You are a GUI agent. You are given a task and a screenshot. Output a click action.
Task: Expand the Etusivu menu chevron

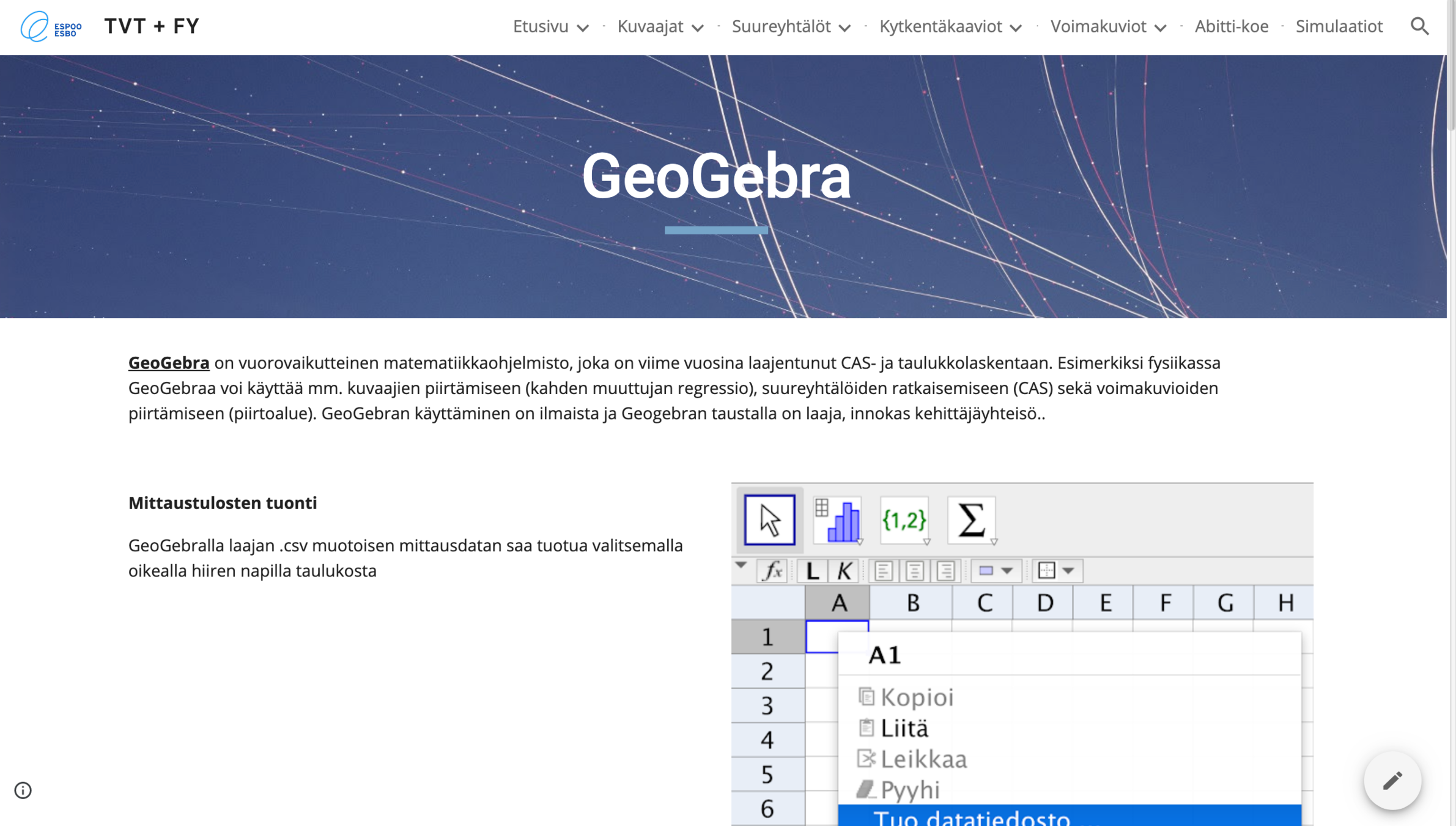point(583,28)
